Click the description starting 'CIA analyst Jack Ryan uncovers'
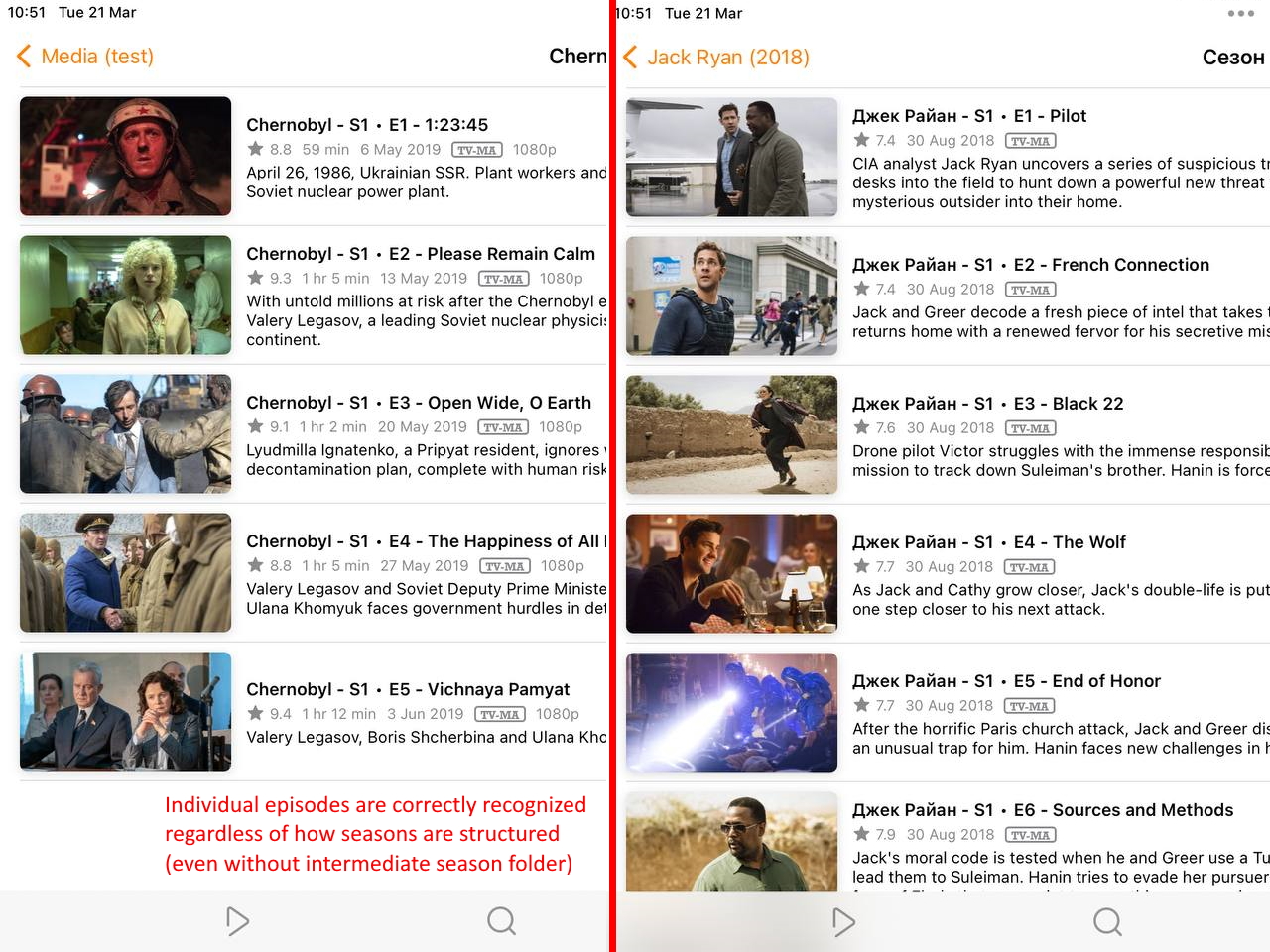This screenshot has width=1270, height=952. coord(1061,182)
